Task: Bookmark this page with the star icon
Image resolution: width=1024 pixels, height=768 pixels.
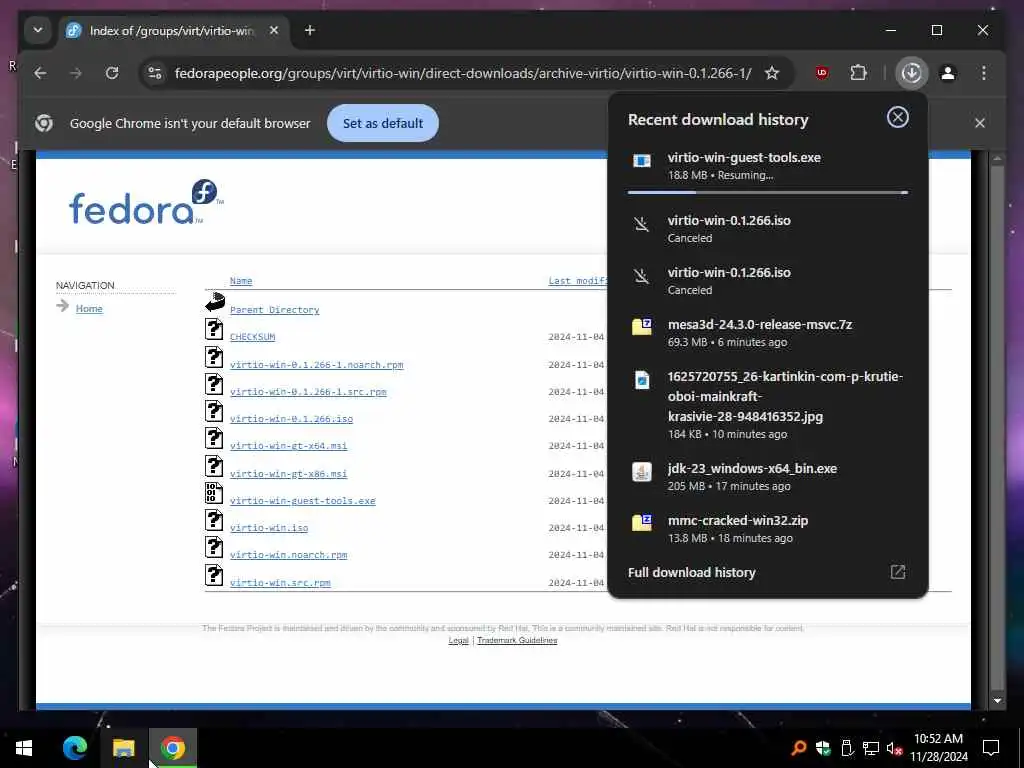Action: pyautogui.click(x=772, y=73)
